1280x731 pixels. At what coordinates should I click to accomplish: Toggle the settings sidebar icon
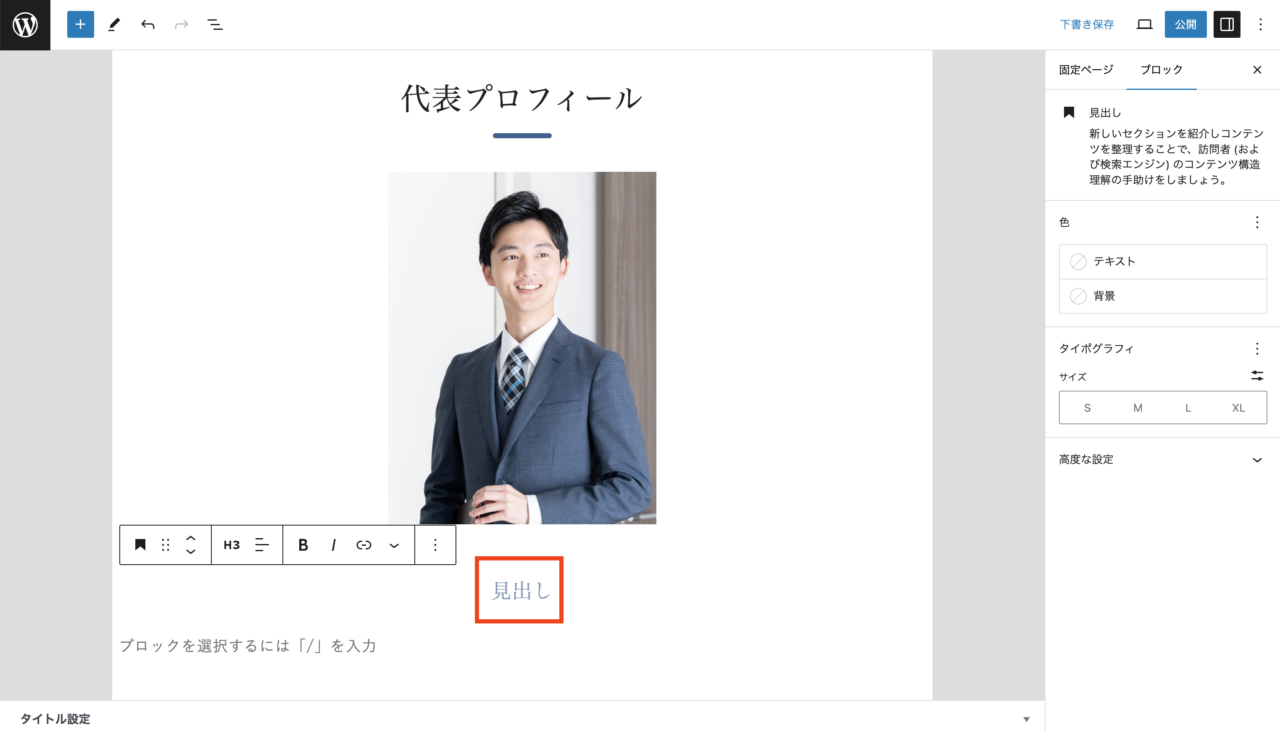1227,25
